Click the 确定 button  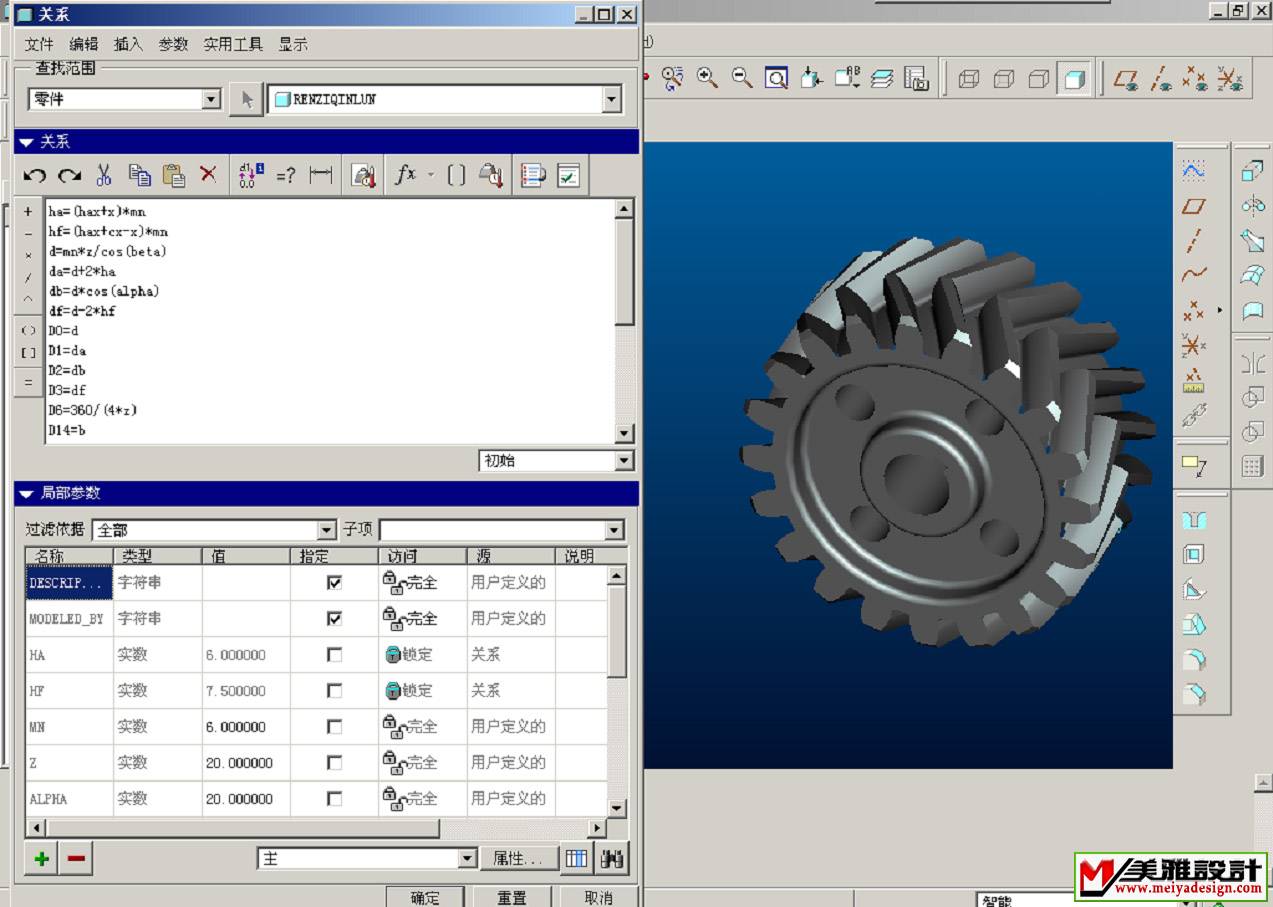425,897
